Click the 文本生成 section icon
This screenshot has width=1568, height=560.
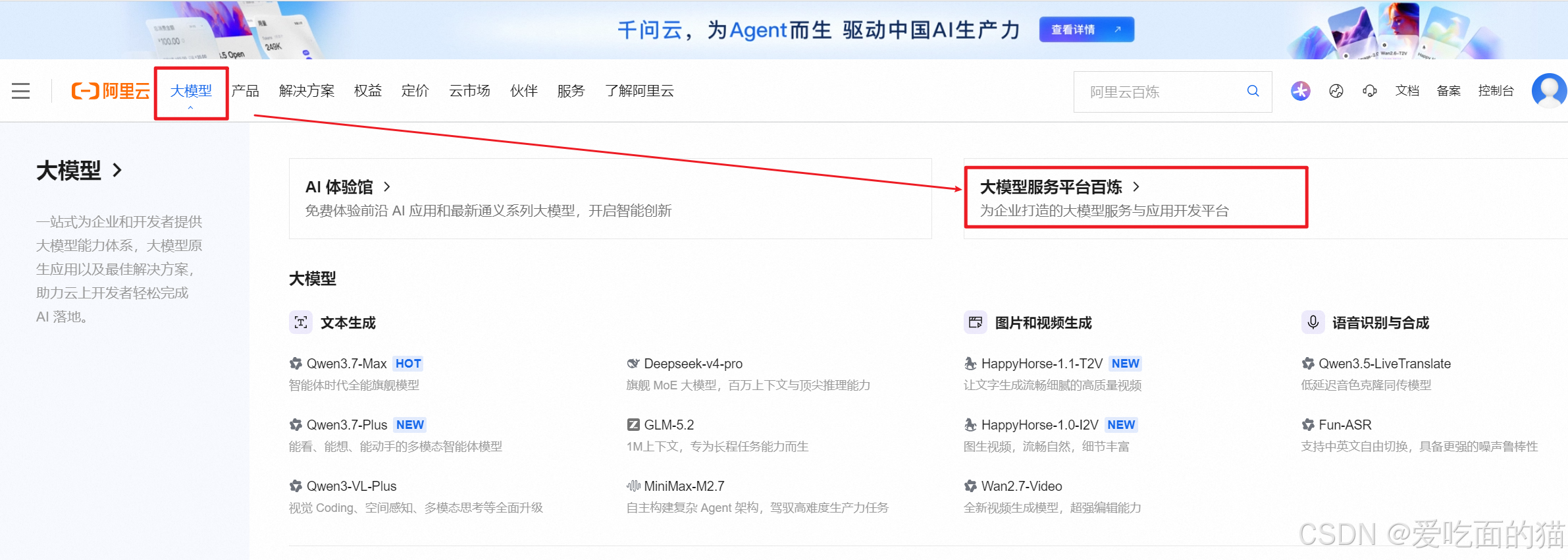[301, 322]
